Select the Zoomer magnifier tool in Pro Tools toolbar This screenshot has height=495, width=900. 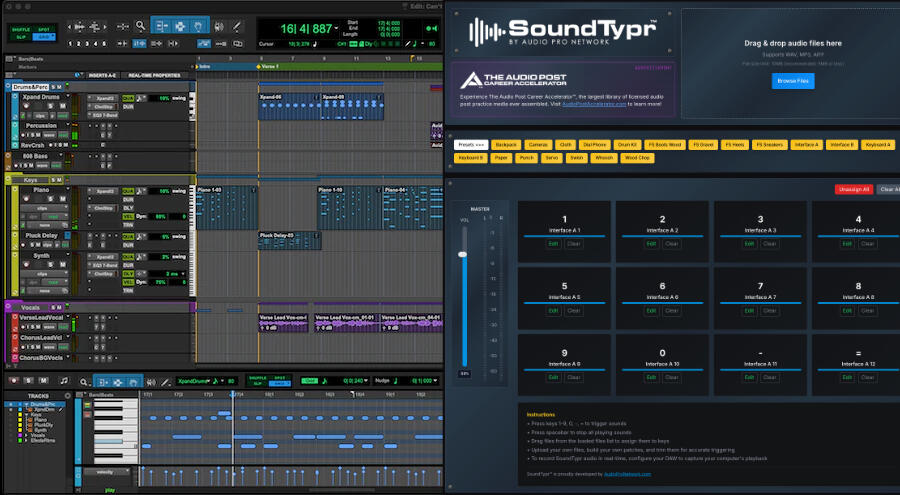tap(140, 26)
